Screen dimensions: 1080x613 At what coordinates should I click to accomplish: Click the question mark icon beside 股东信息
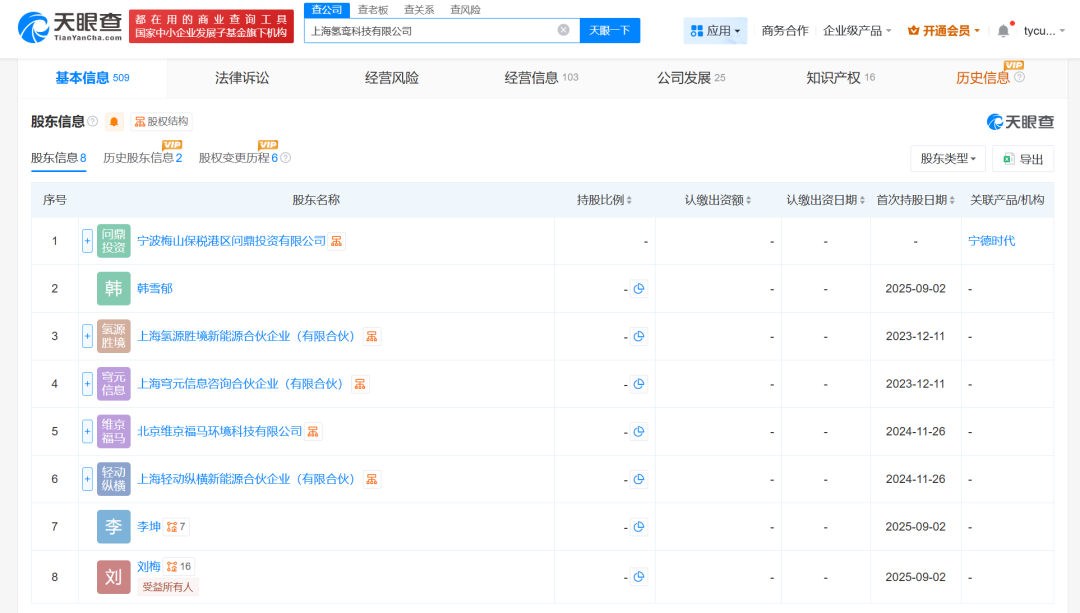click(91, 120)
